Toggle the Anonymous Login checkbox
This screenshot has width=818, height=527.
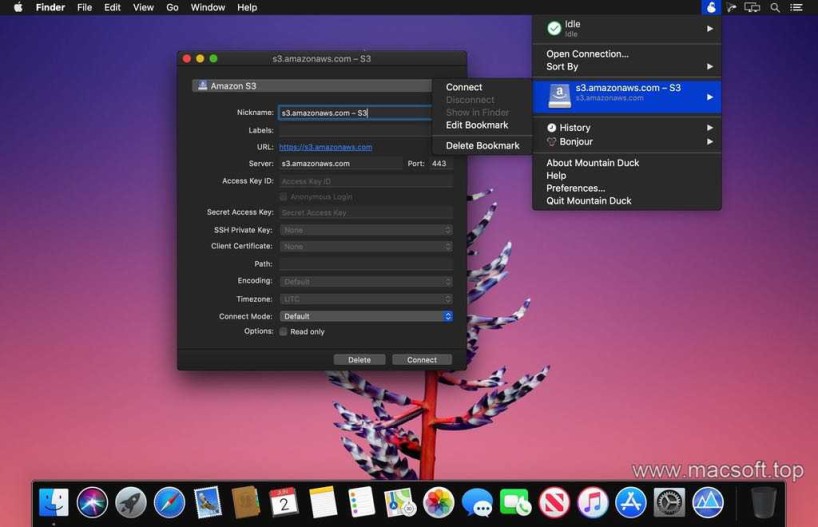284,197
